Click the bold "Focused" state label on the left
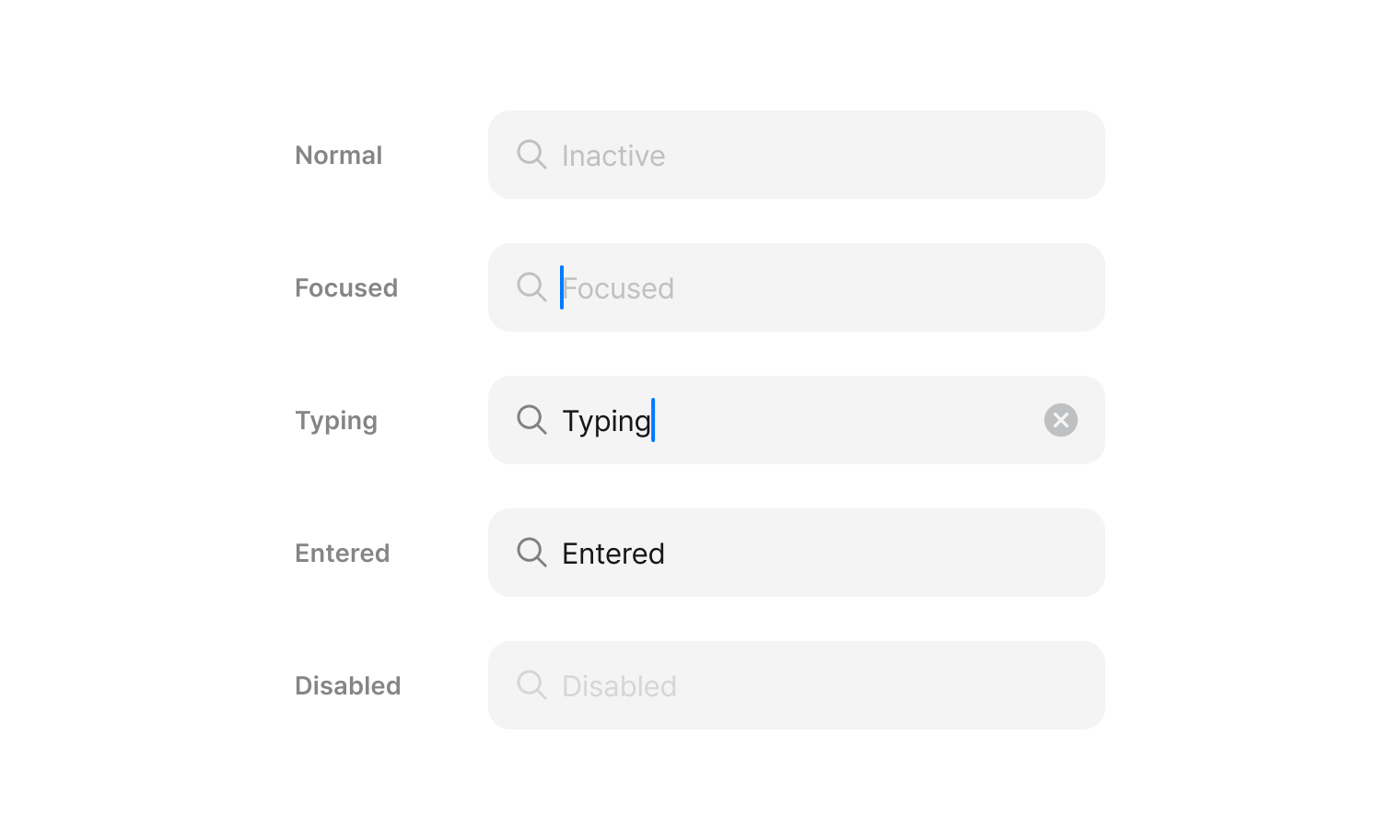This screenshot has width=1400, height=840. click(x=346, y=288)
